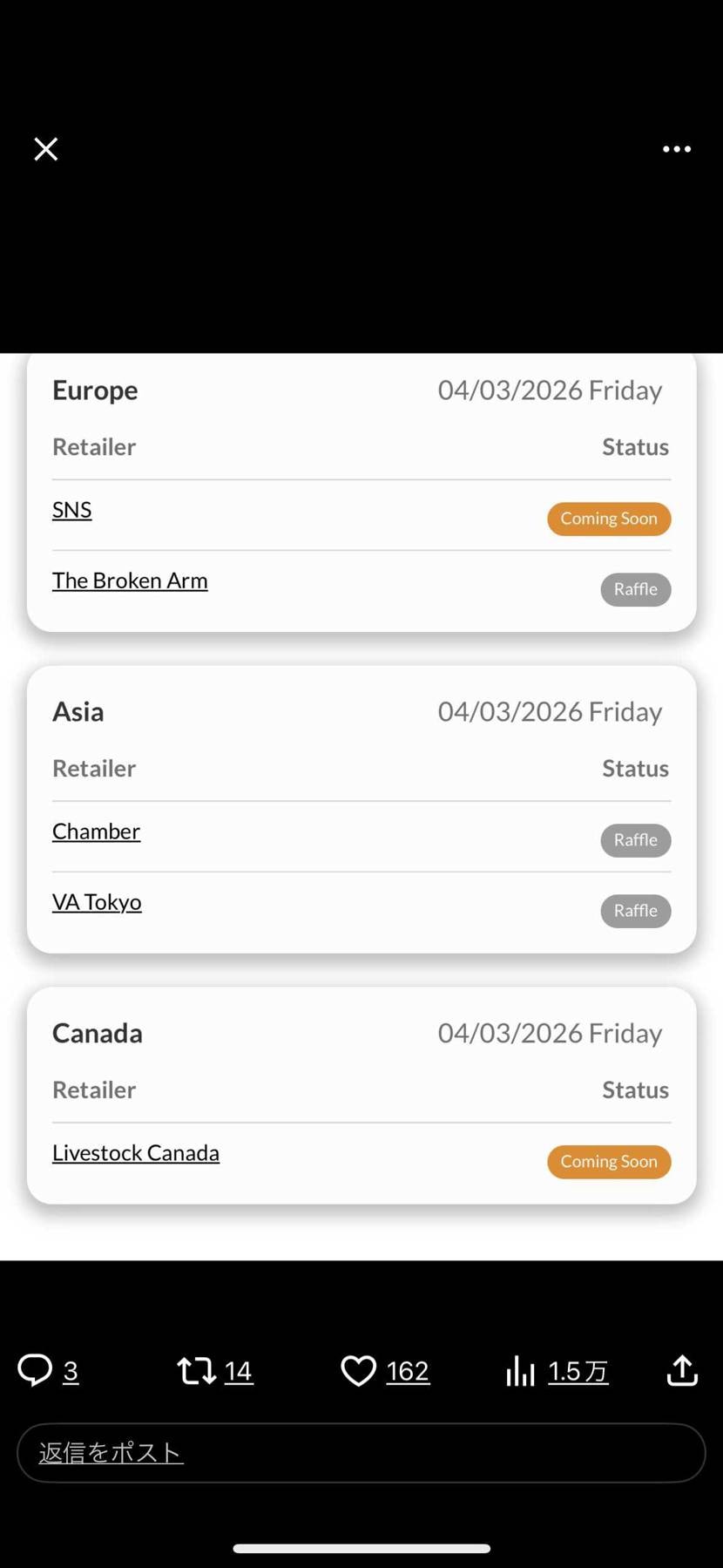Viewport: 723px width, 1568px height.
Task: Like the post with heart icon
Action: [x=358, y=1370]
